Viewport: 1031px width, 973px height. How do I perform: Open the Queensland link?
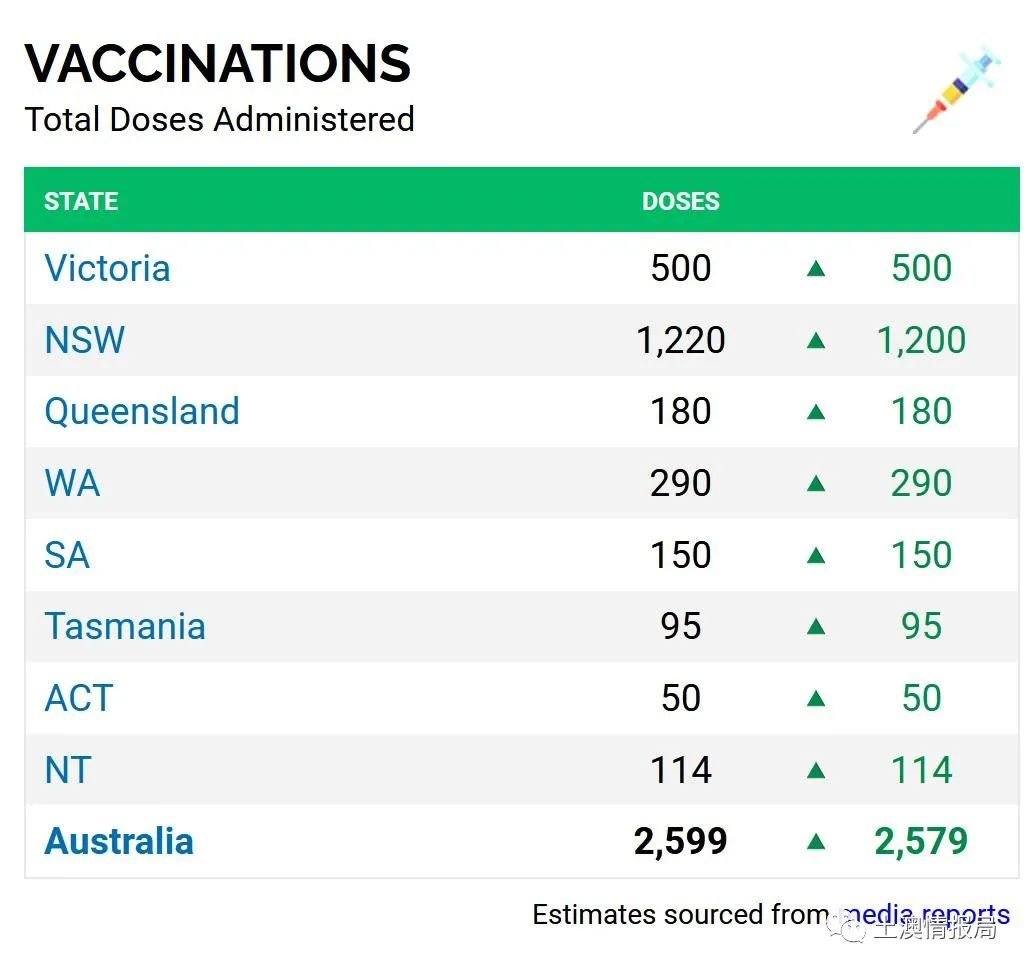142,412
